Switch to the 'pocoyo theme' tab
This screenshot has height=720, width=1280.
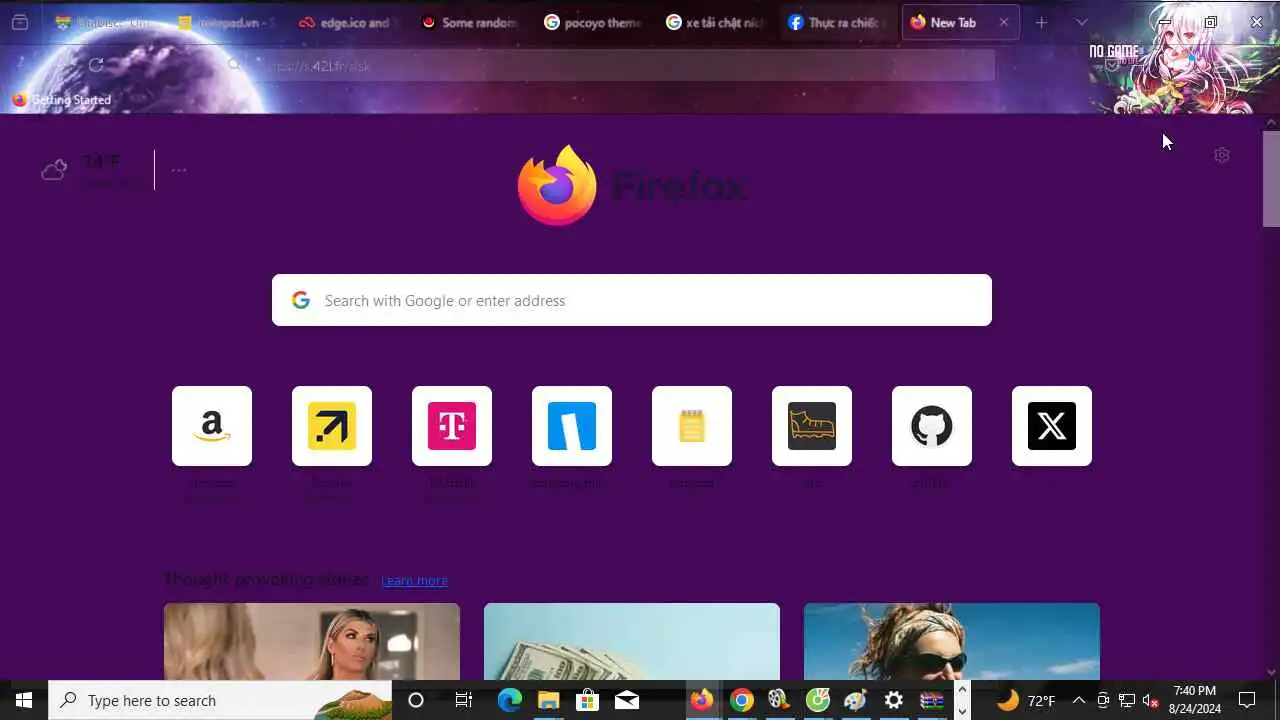[x=592, y=22]
